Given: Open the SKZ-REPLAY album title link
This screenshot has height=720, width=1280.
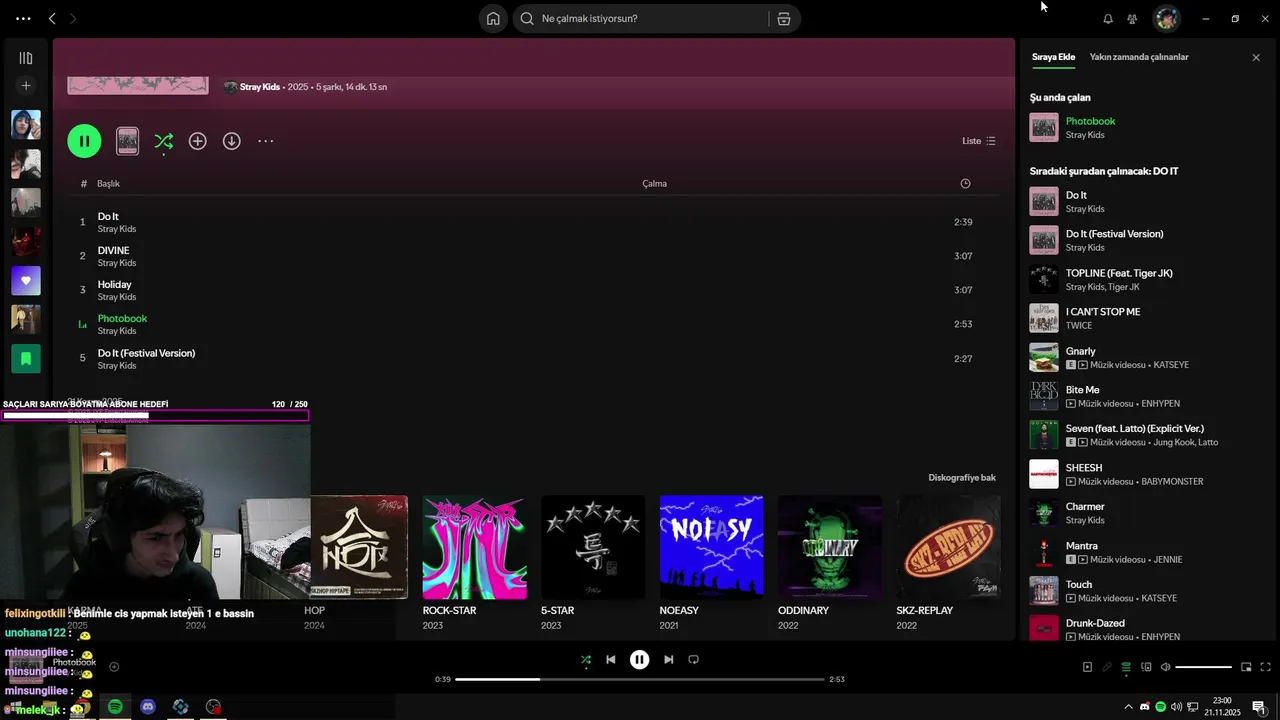Looking at the screenshot, I should coord(925,610).
